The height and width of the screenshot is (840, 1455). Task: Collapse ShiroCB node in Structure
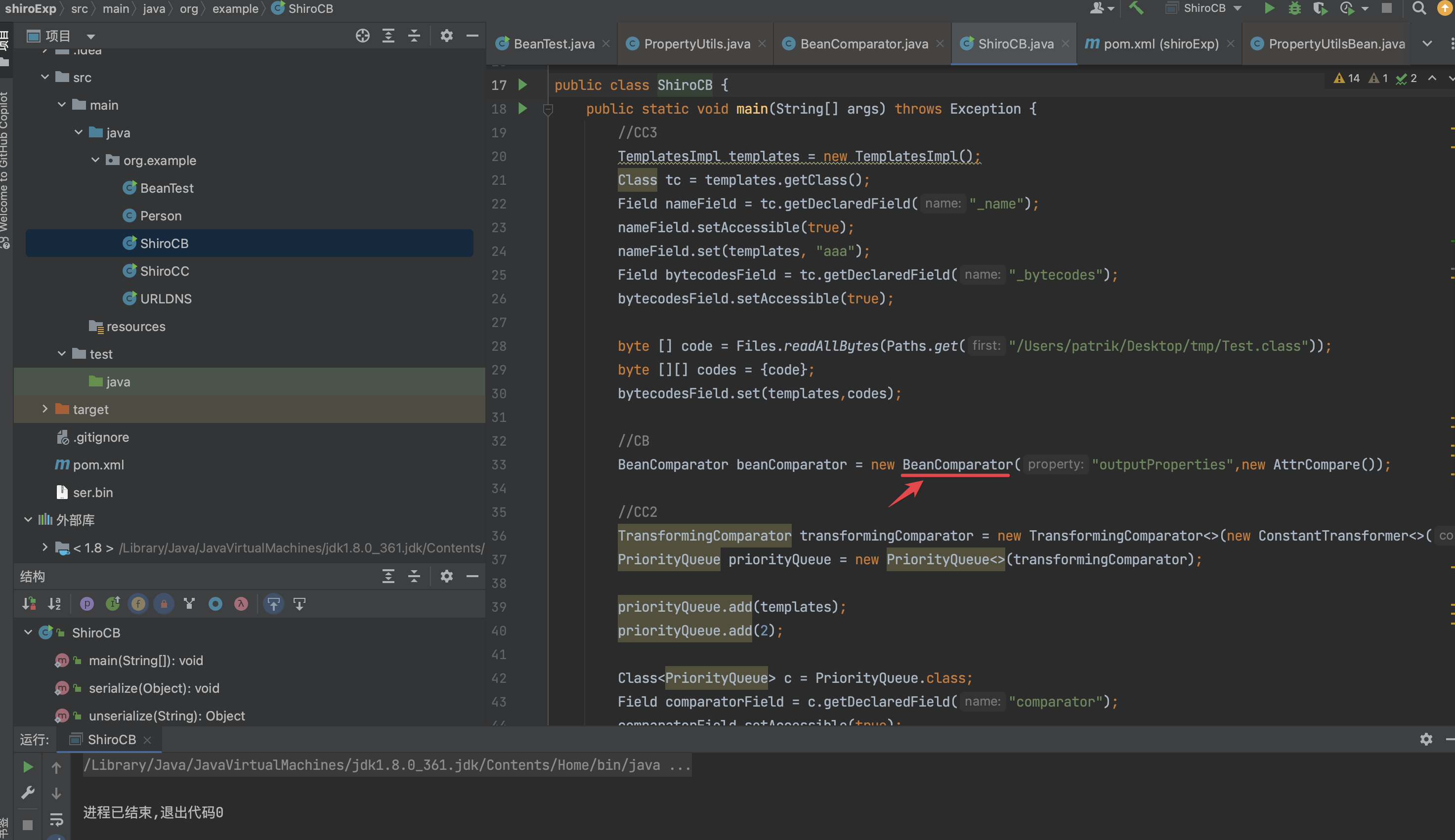click(x=28, y=632)
